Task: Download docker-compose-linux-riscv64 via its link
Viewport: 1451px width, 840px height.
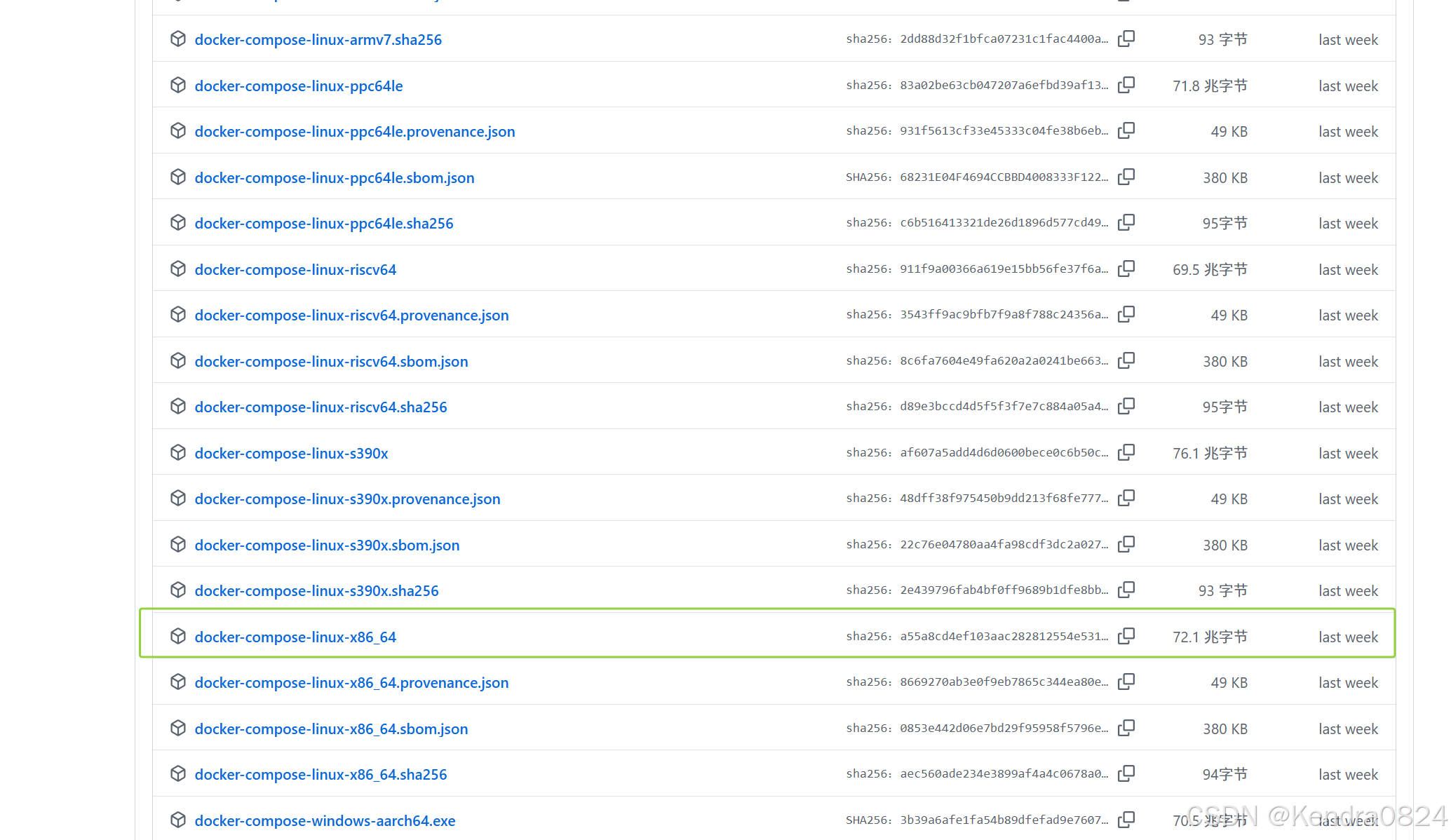Action: pos(295,269)
